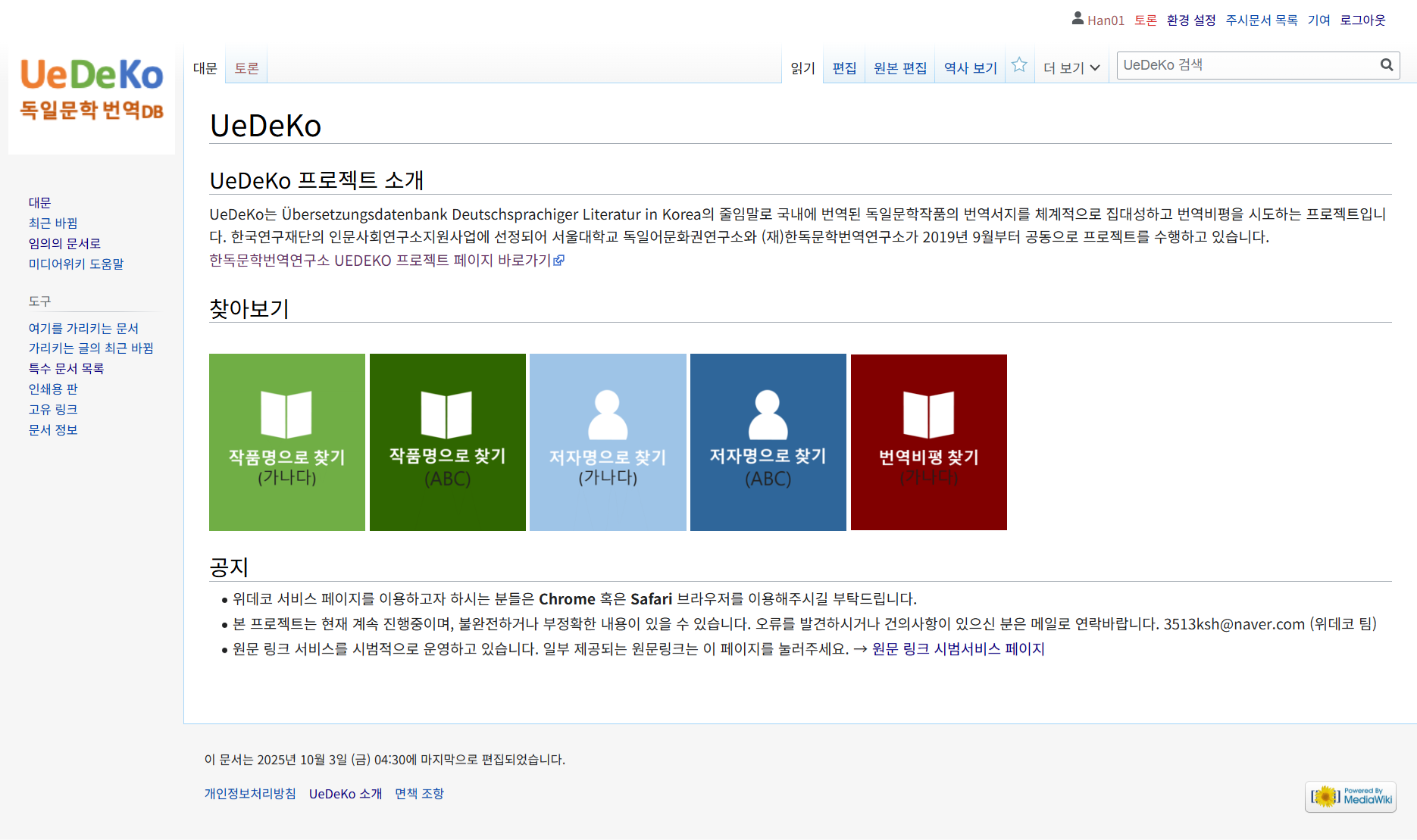Open the 원문 링크 시범서비스 페이지 link
Viewport: 1417px width, 840px height.
pos(958,649)
